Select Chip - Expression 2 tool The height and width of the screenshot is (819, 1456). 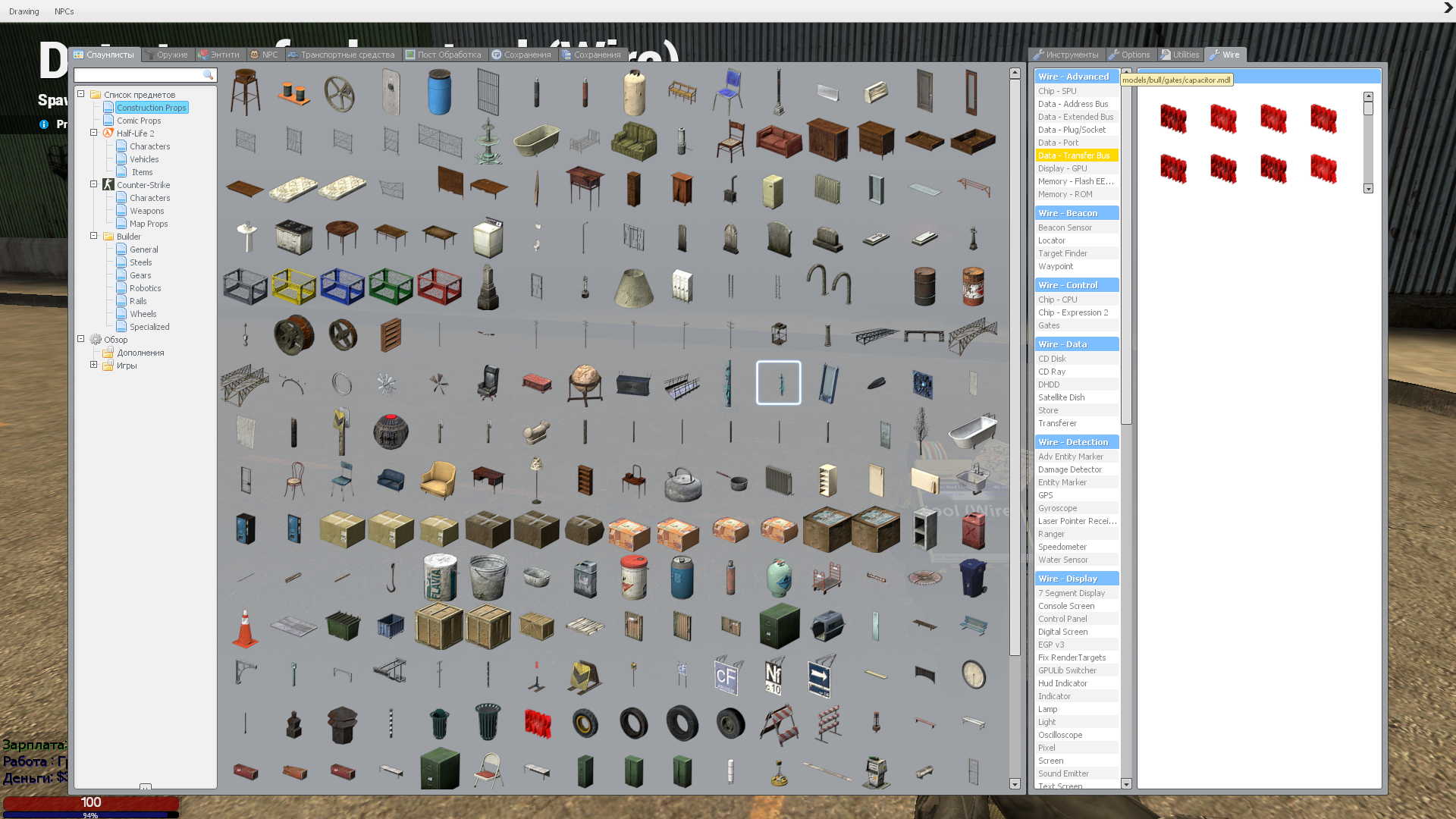point(1077,312)
